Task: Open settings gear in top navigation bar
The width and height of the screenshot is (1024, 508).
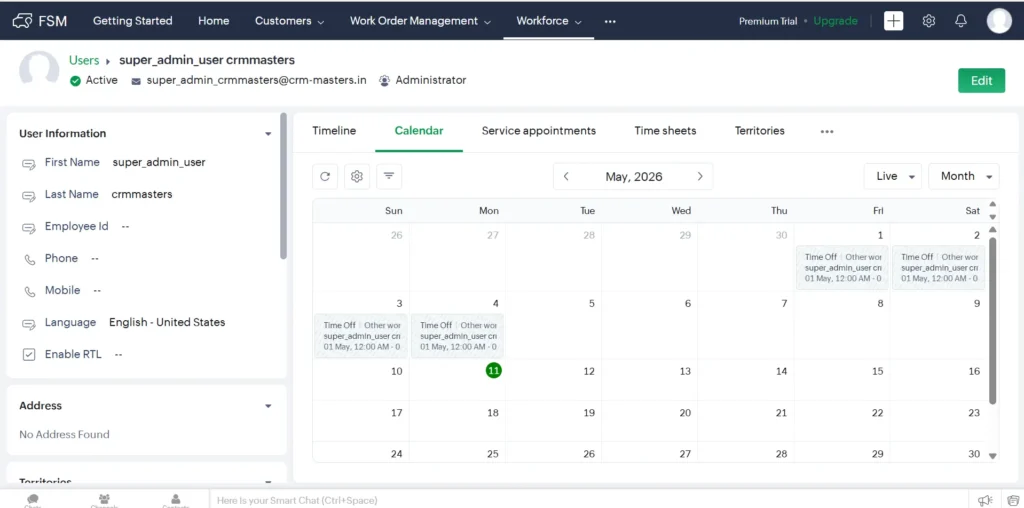Action: click(x=929, y=21)
